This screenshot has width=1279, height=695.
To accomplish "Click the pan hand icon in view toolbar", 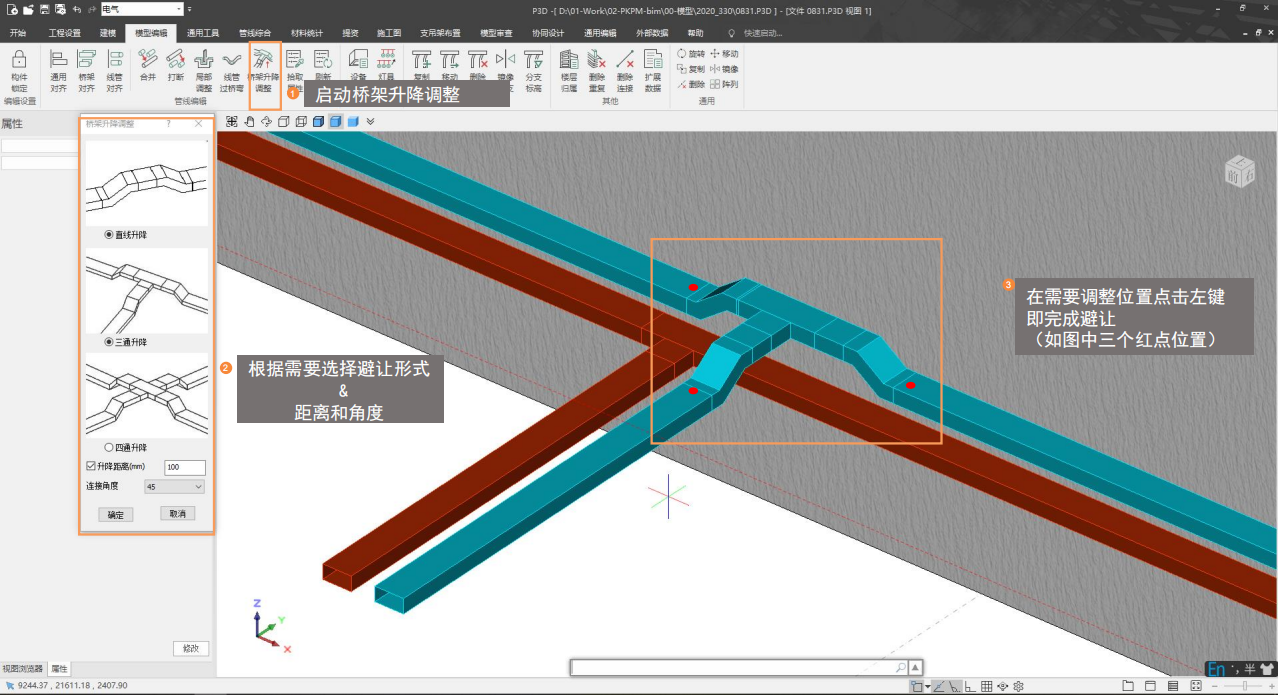I will (249, 121).
